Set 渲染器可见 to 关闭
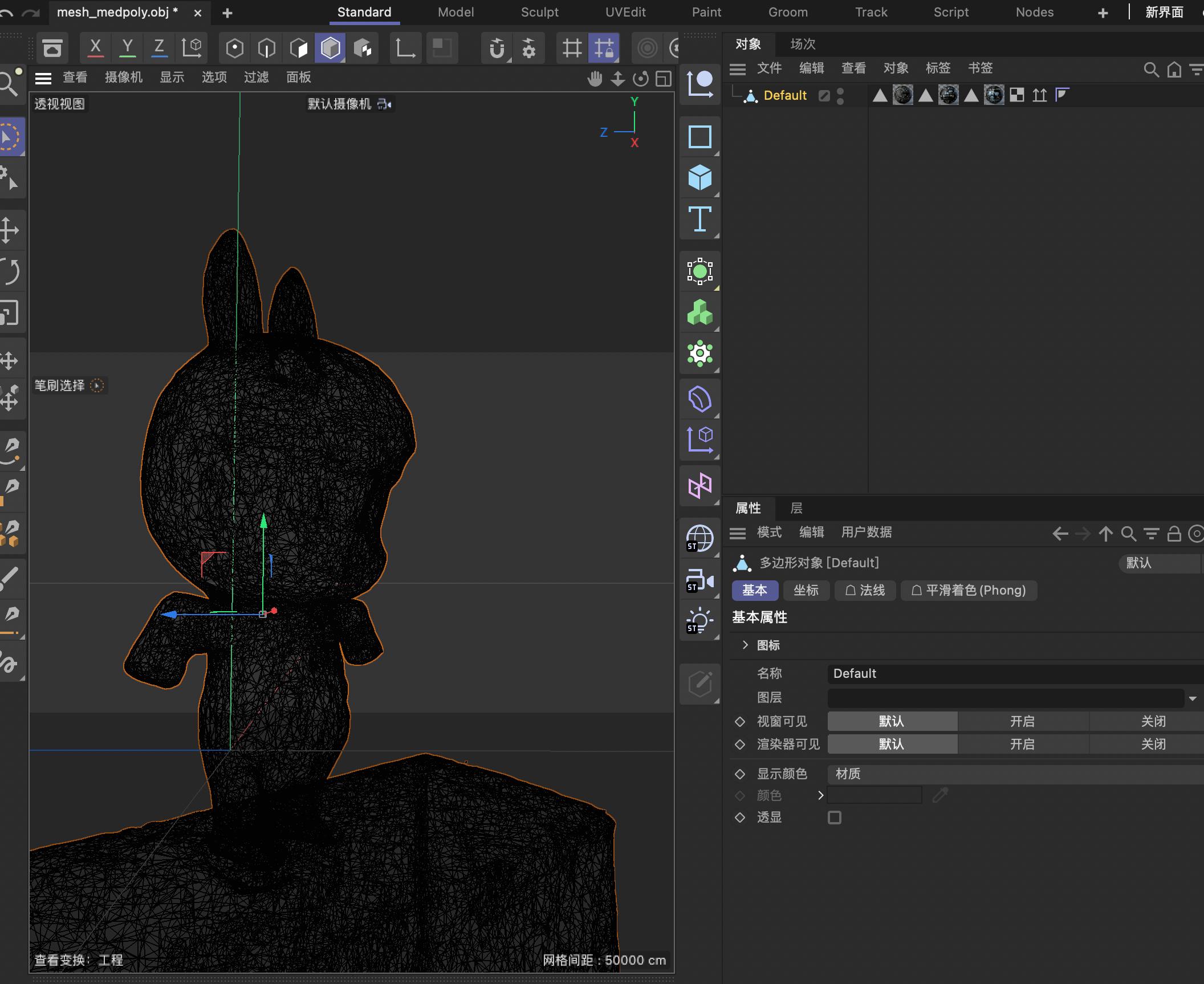 (1147, 744)
